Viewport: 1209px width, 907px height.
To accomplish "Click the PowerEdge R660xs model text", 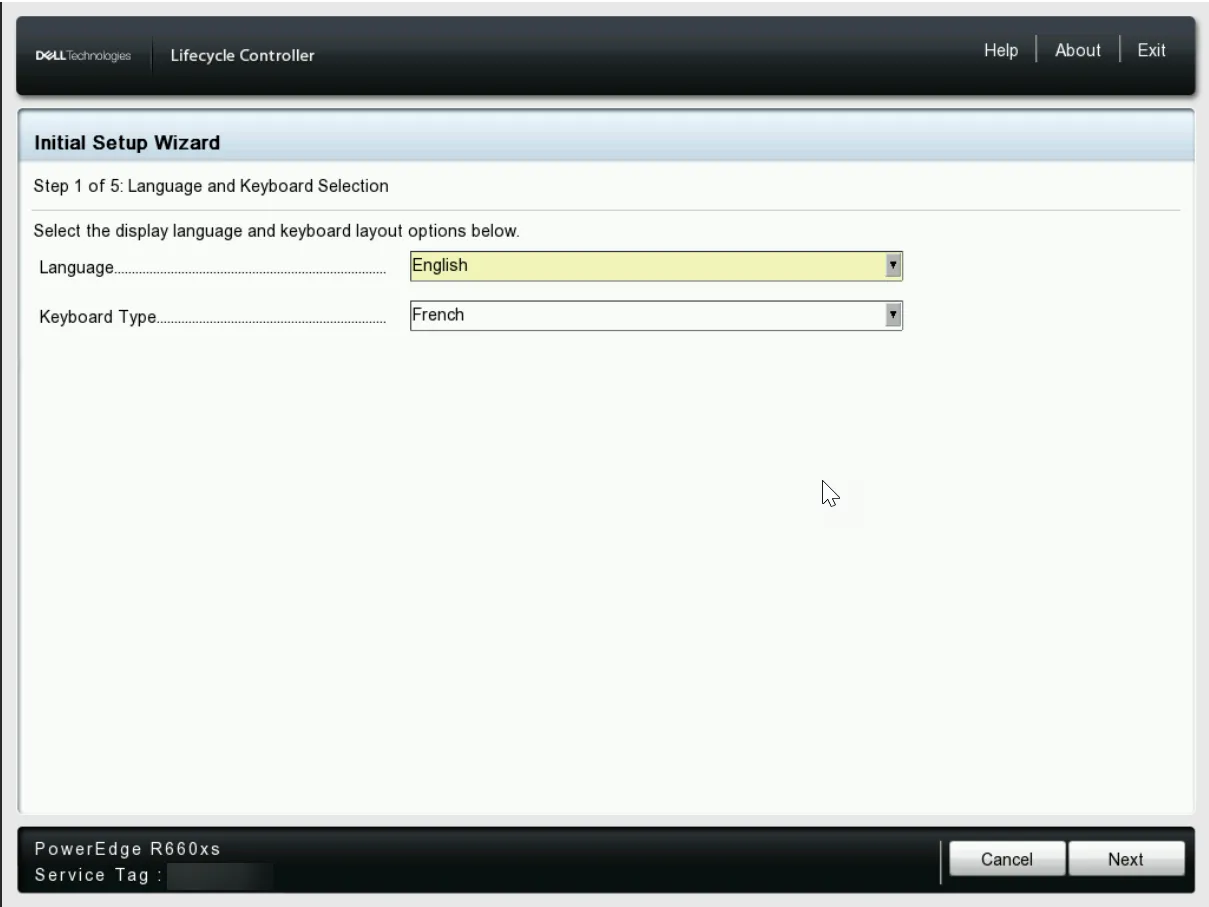I will coord(128,849).
